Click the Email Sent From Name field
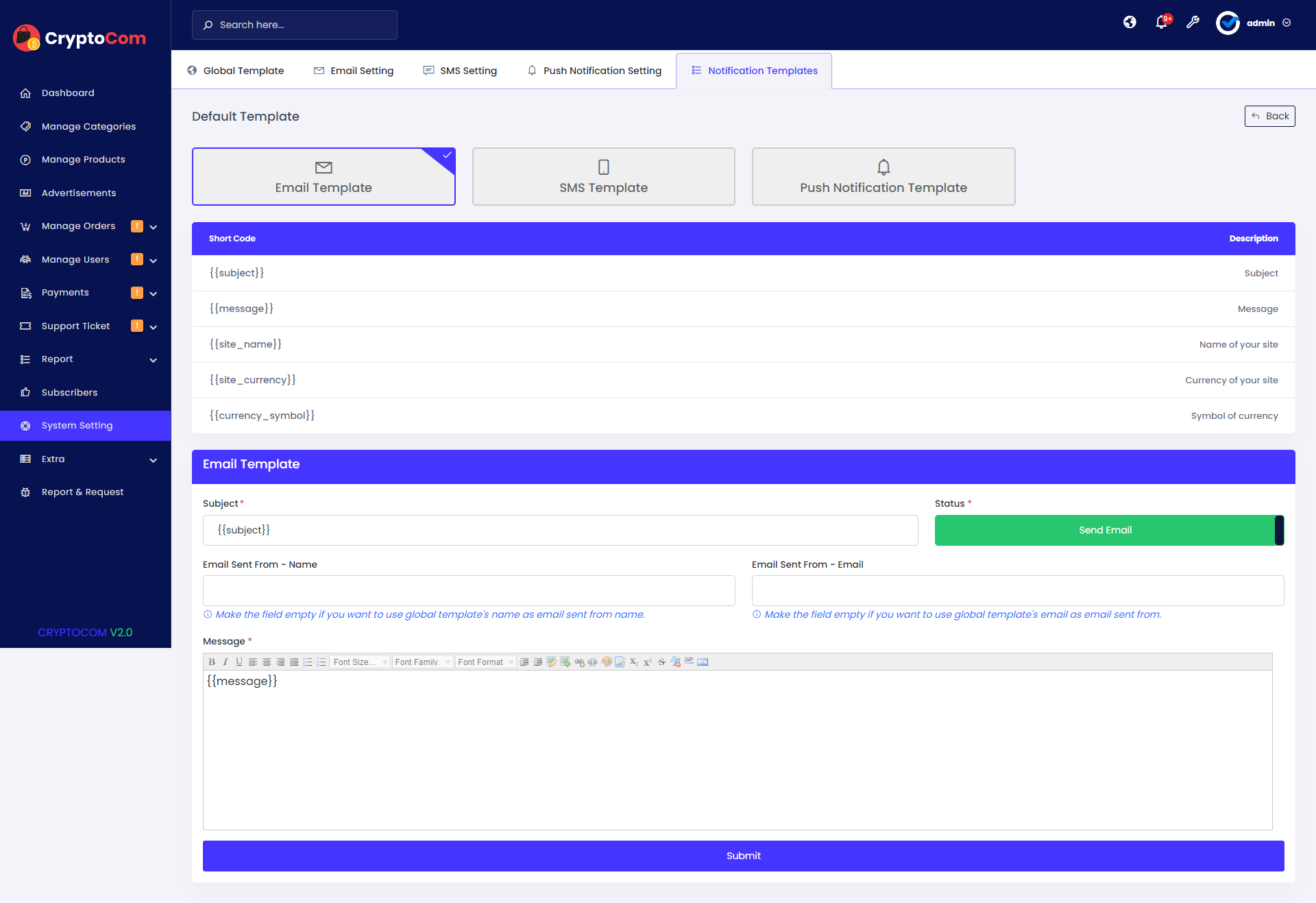1316x903 pixels. coord(469,590)
